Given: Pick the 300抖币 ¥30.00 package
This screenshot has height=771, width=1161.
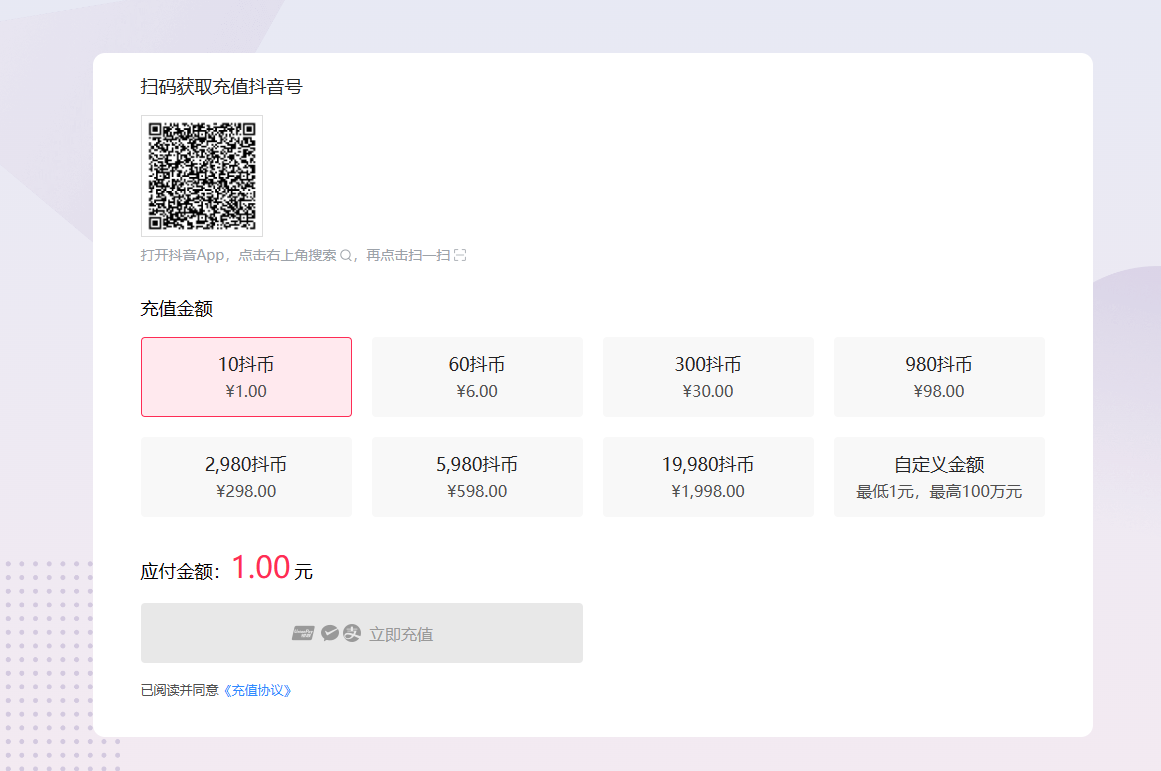Looking at the screenshot, I should [x=708, y=377].
